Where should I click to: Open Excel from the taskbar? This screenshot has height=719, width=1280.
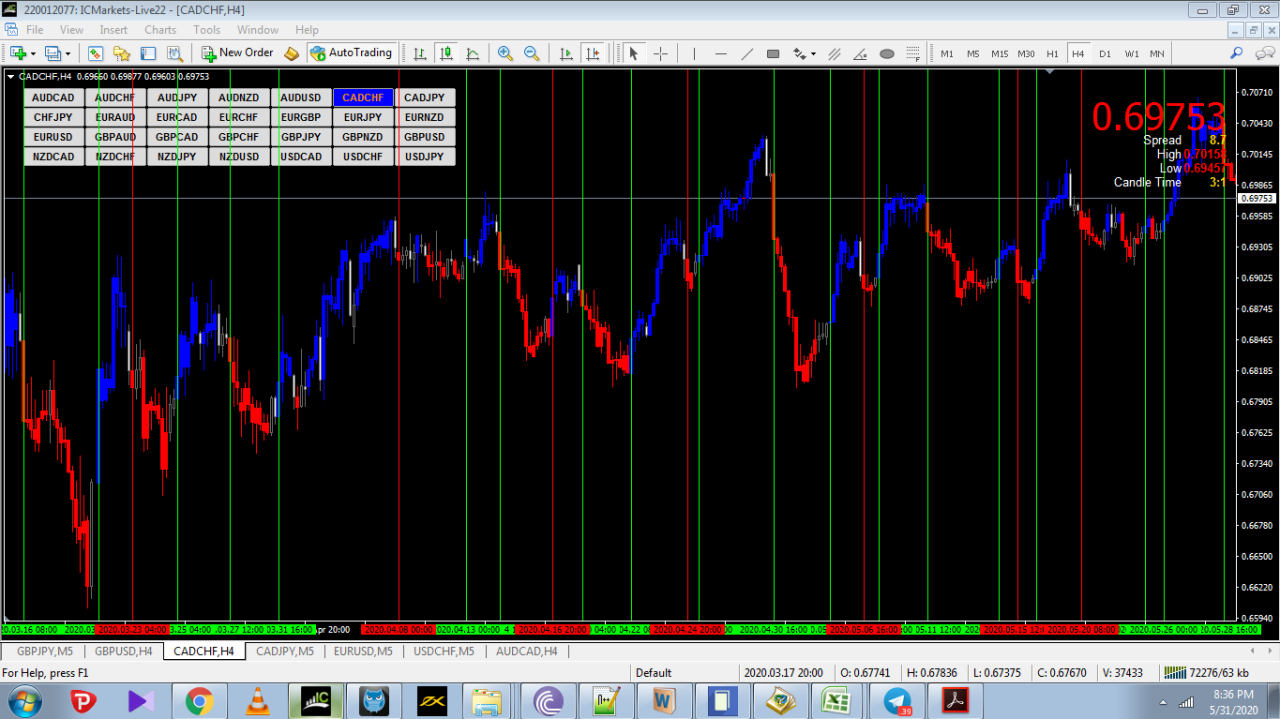tap(835, 702)
